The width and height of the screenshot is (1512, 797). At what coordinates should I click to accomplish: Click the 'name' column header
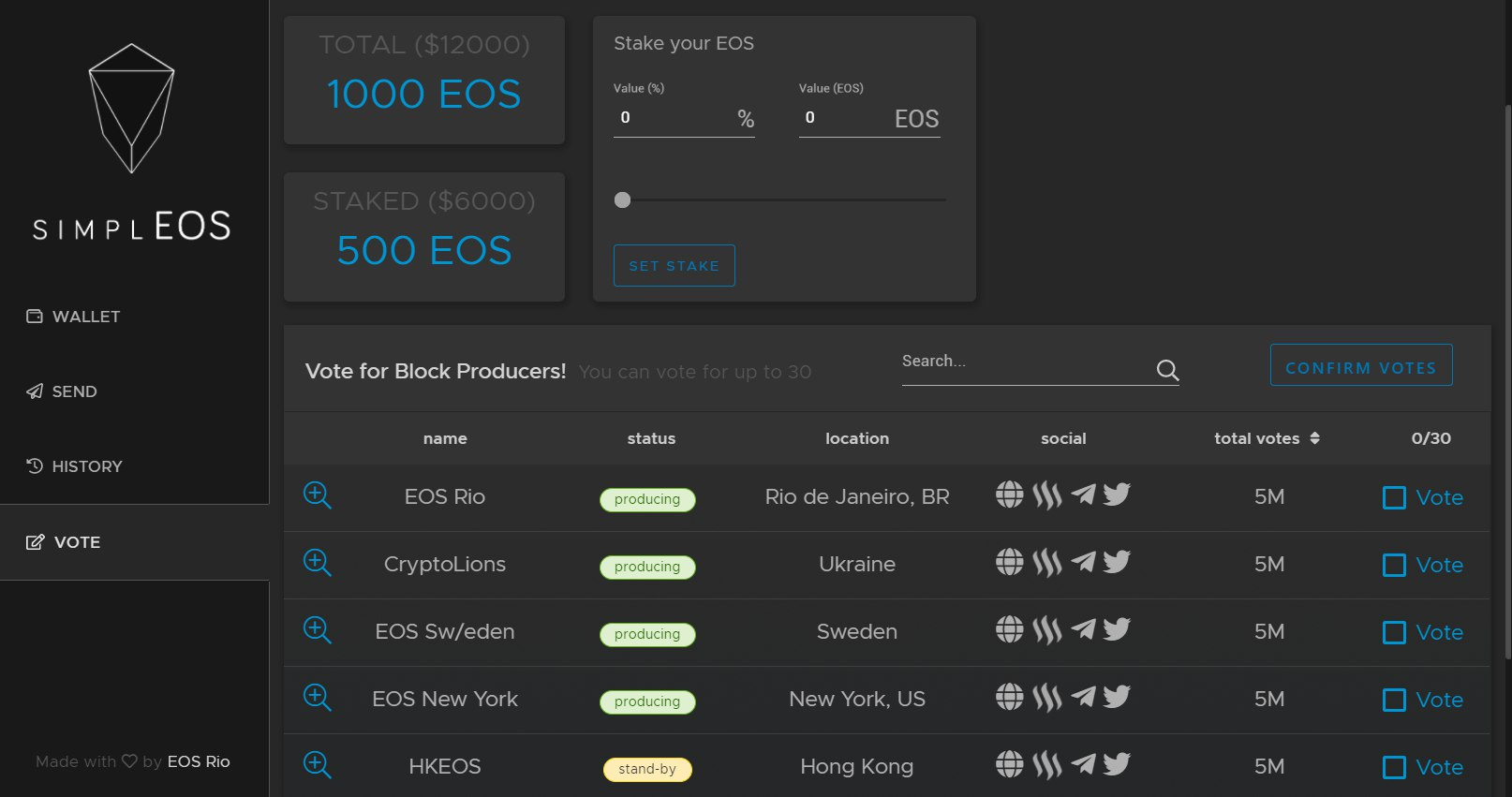tap(445, 438)
